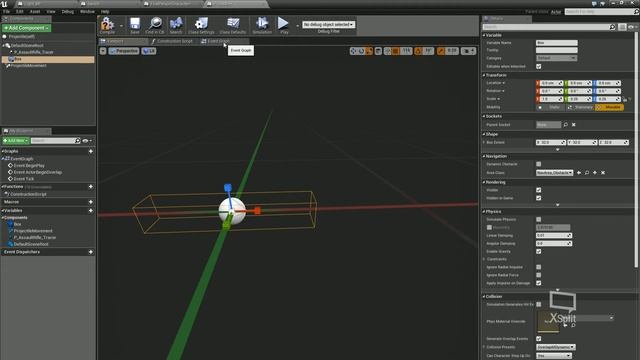640x360 pixels.
Task: Click search icon in My Blueprint panel
Action: pyautogui.click(x=77, y=141)
